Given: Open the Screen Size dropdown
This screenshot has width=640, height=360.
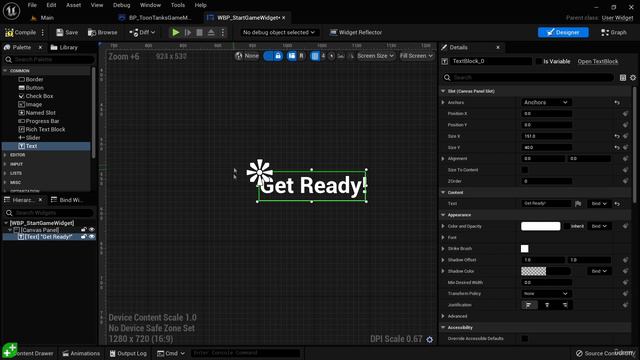Looking at the screenshot, I should (376, 56).
